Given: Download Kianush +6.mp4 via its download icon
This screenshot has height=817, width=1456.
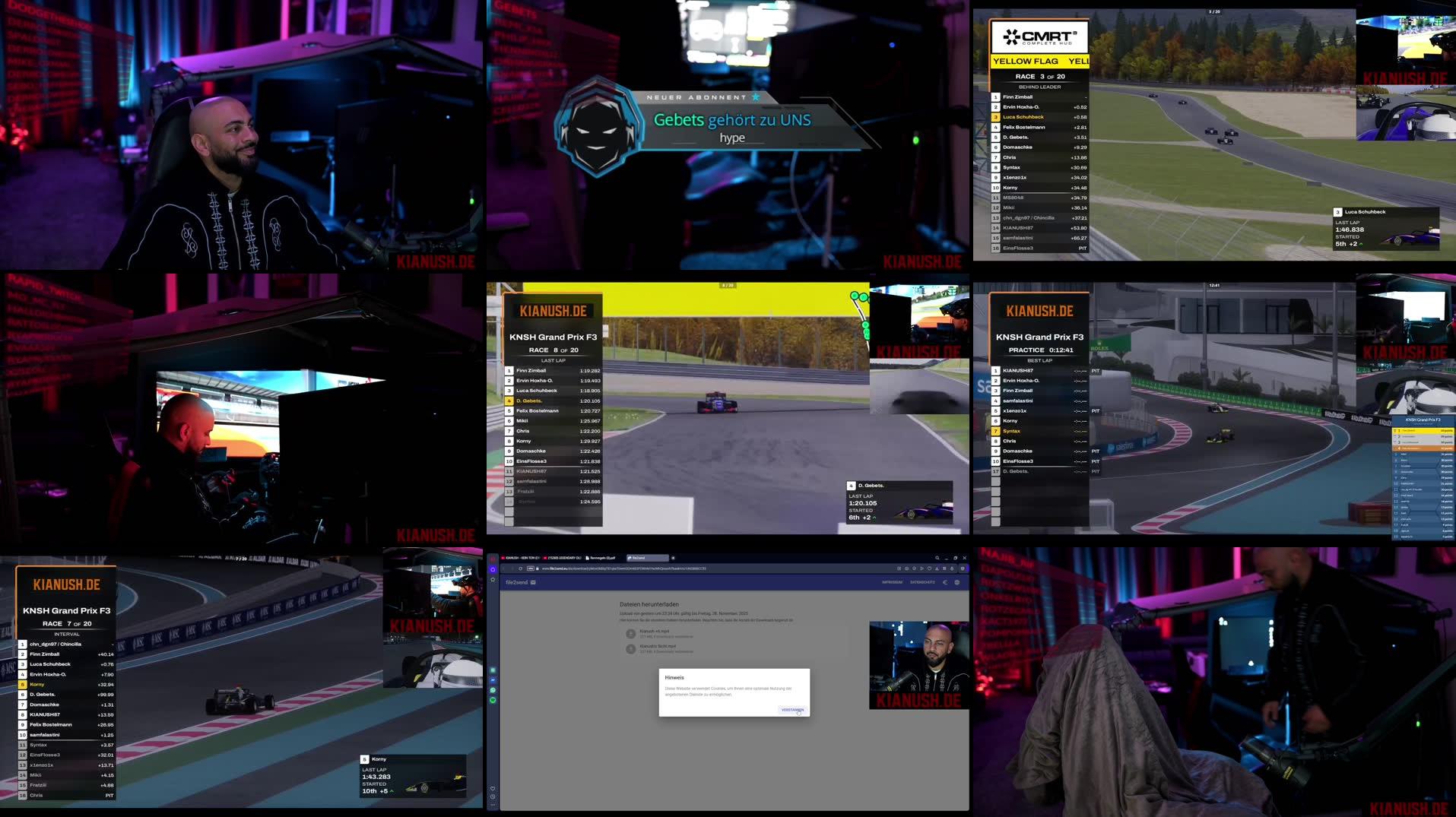Looking at the screenshot, I should click(x=630, y=633).
